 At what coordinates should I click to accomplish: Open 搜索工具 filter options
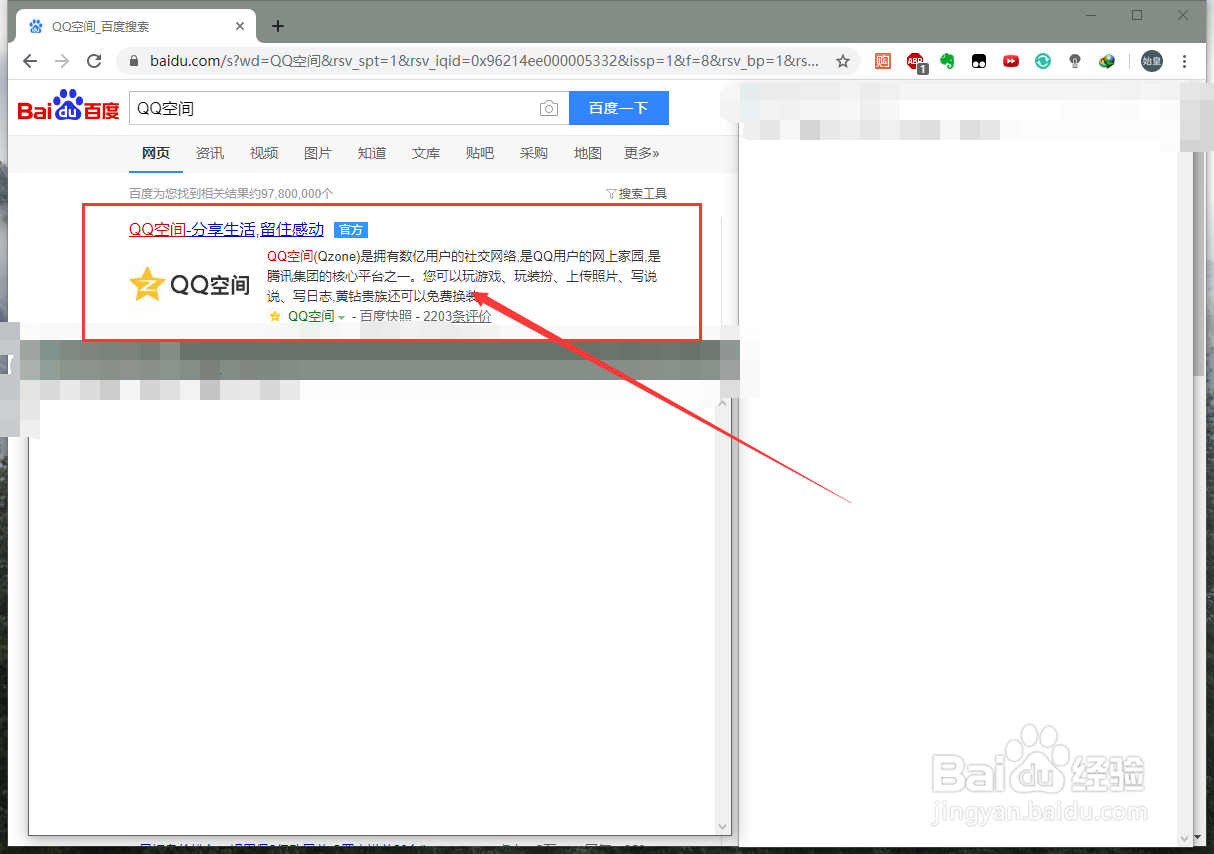pos(637,193)
